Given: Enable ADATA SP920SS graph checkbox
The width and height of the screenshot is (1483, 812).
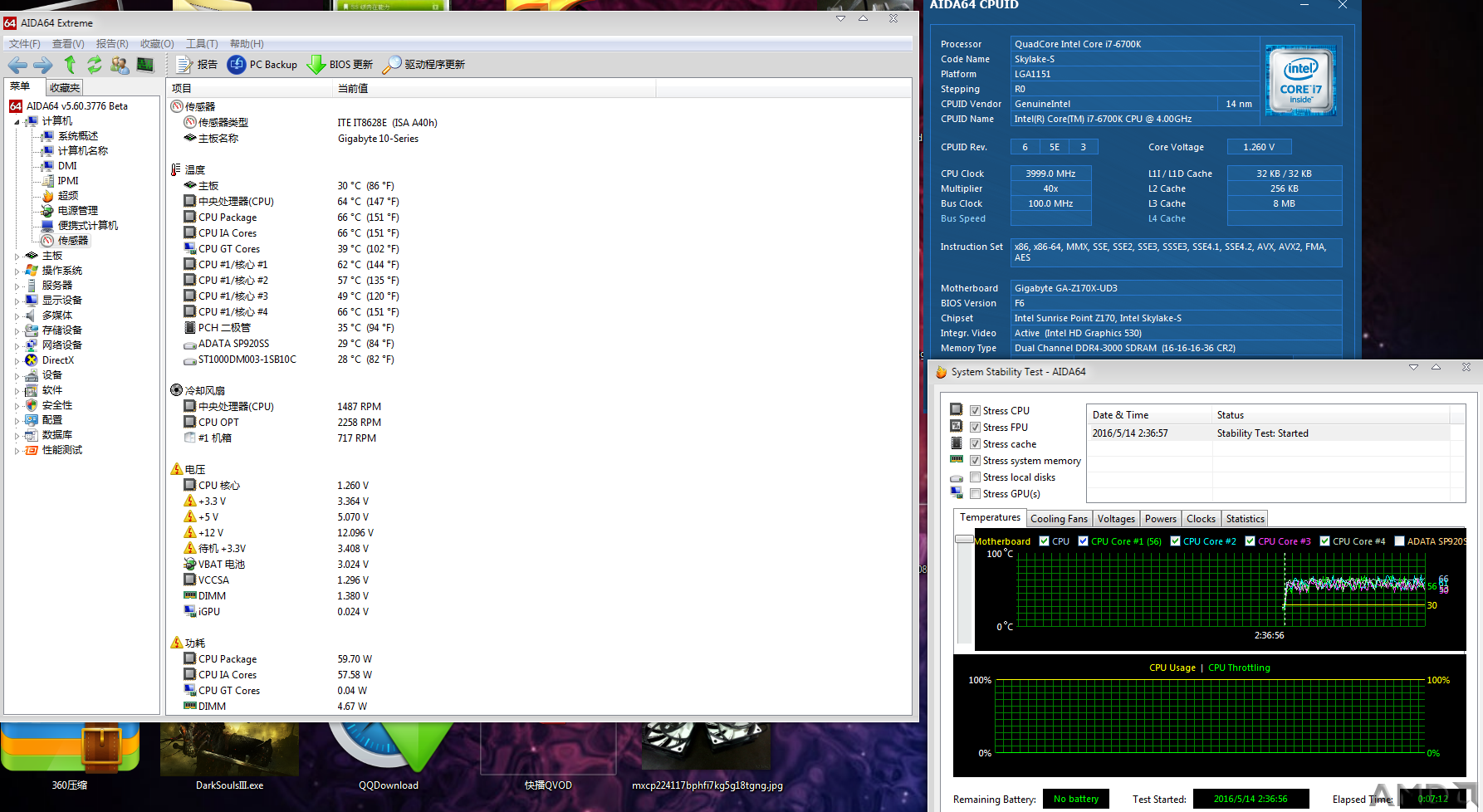Looking at the screenshot, I should [x=1399, y=541].
